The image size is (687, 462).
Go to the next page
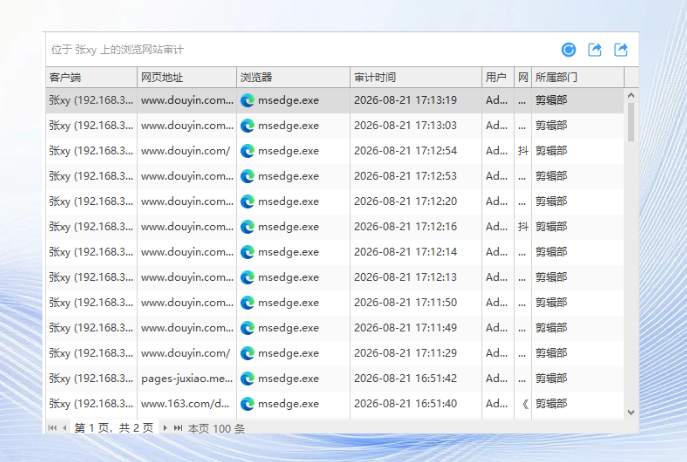pyautogui.click(x=165, y=428)
